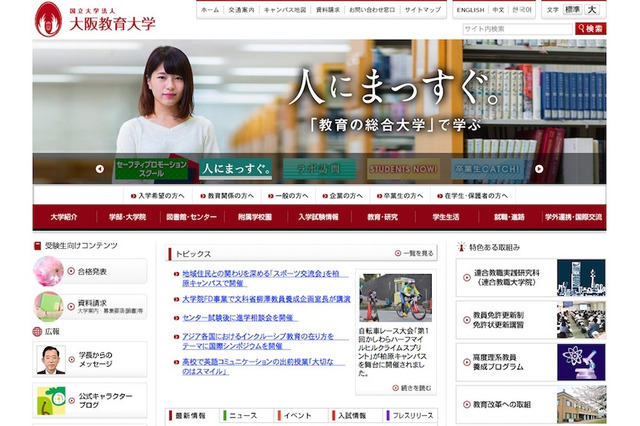
Task: Click 合格発表 flower icon button
Action: [90, 271]
